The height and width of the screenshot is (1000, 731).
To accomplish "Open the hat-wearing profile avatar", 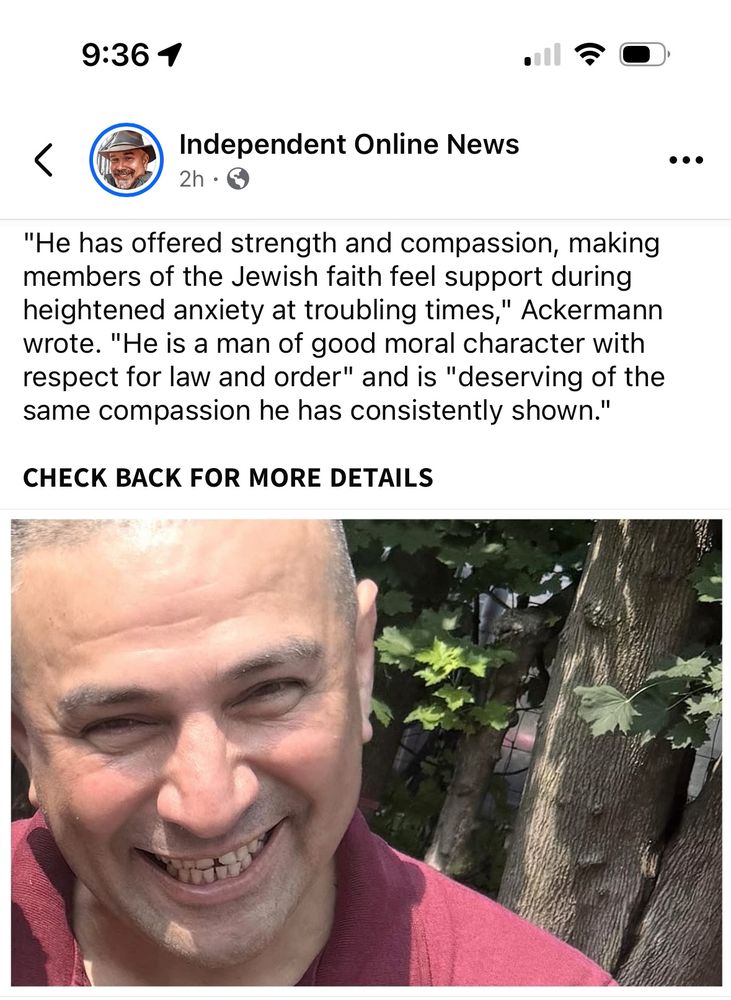I will [126, 159].
